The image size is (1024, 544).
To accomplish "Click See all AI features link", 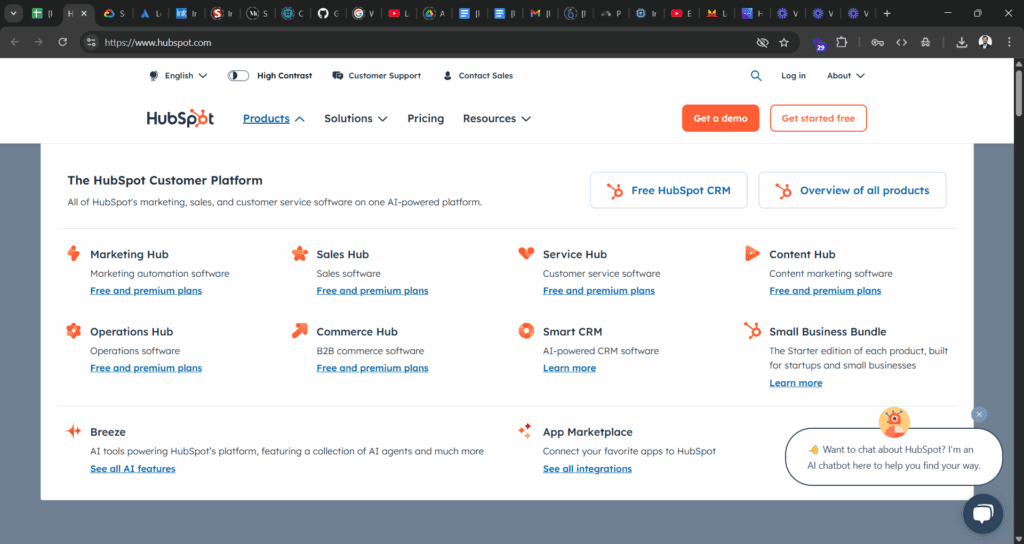I will 133,468.
